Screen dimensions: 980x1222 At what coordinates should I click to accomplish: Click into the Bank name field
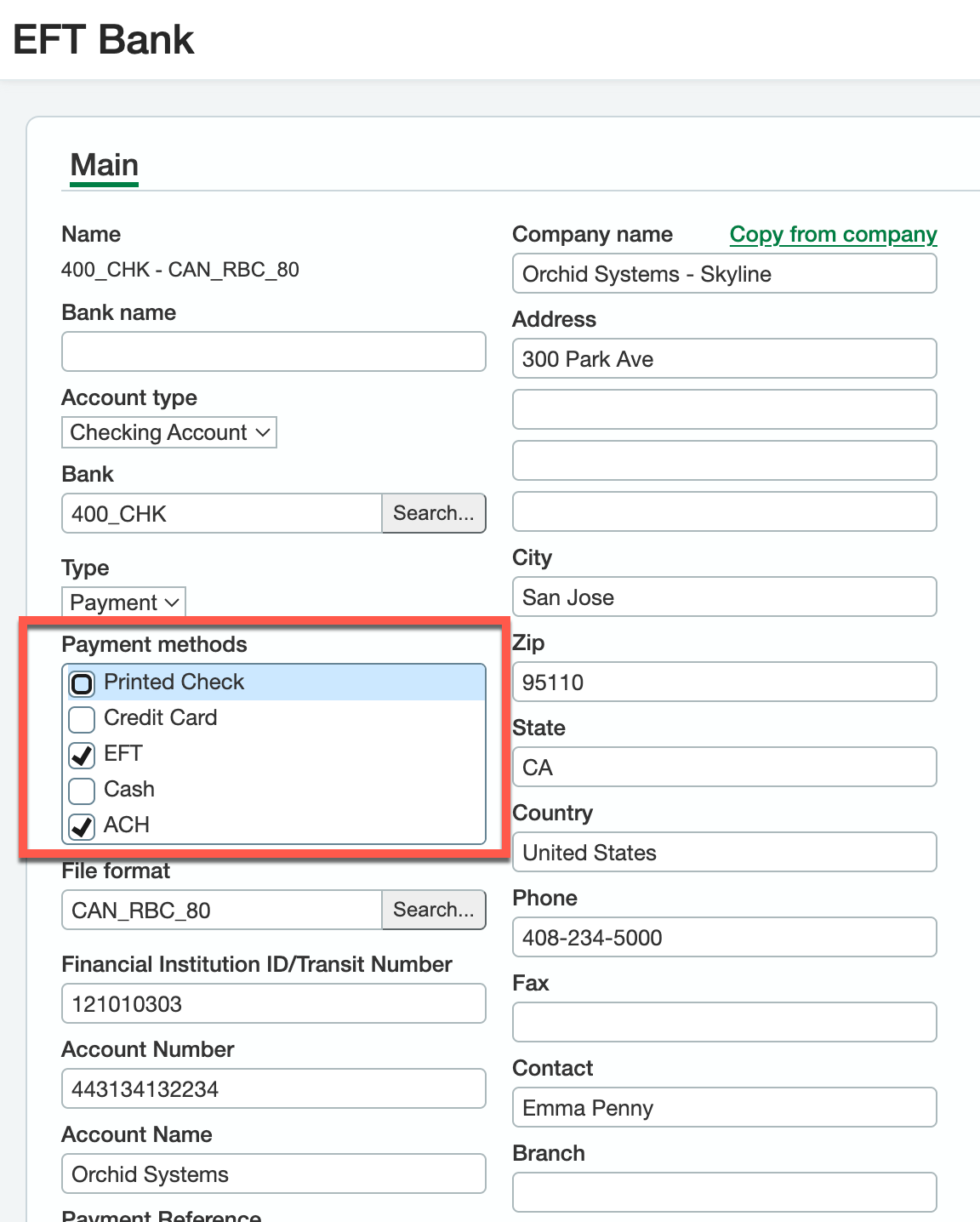click(x=273, y=351)
